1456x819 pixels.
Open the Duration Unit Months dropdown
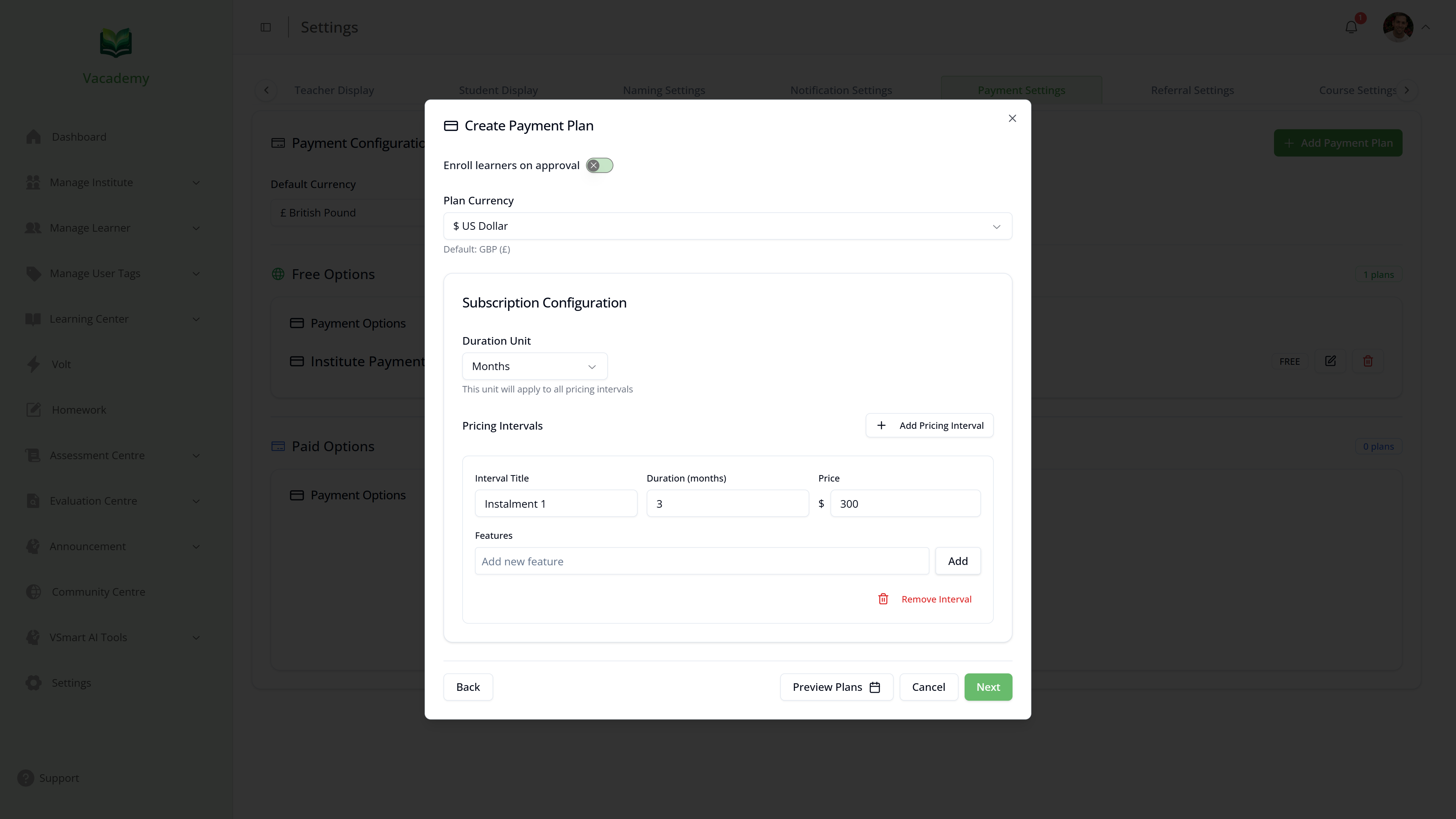pos(534,366)
